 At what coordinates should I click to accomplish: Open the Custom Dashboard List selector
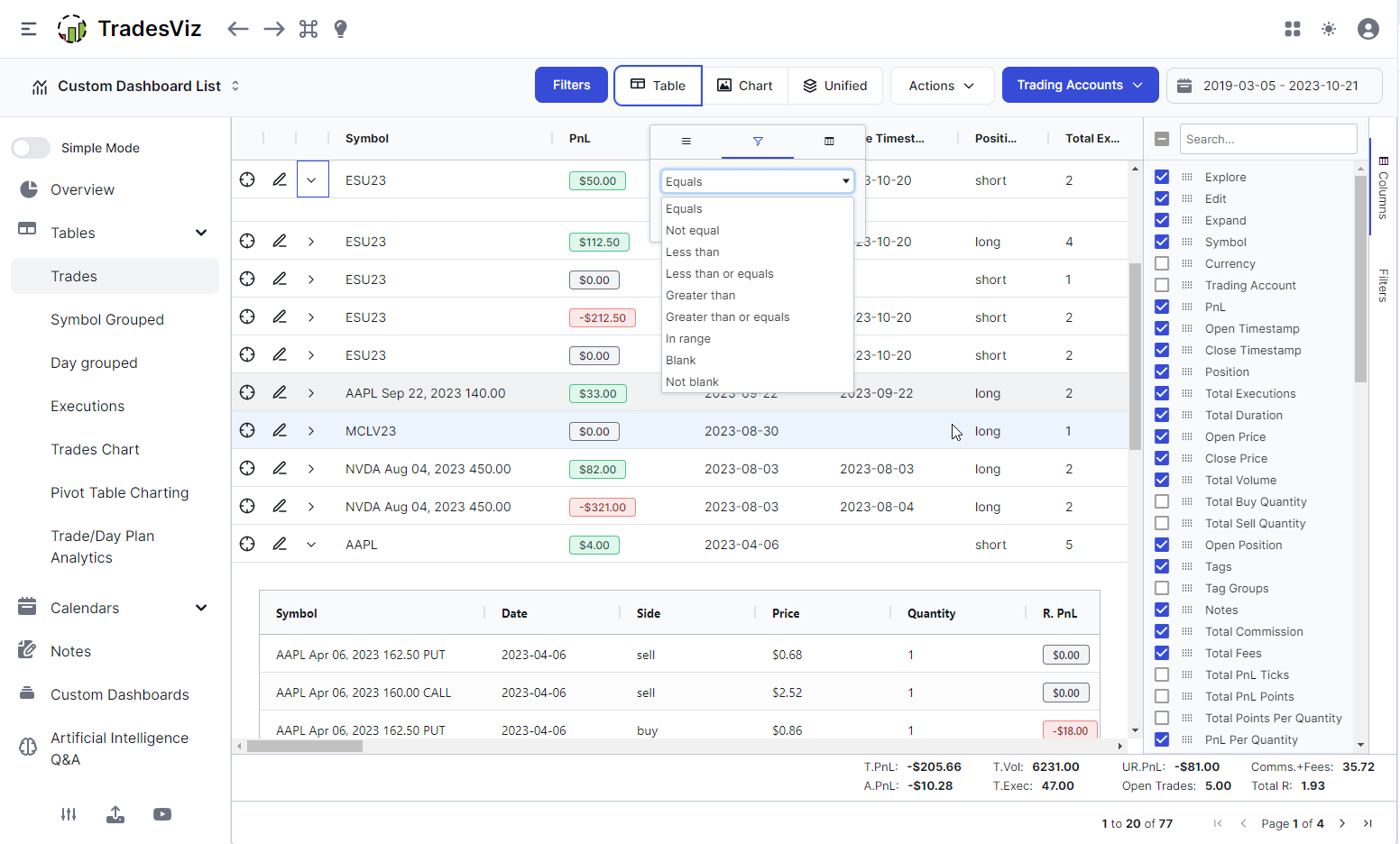[136, 86]
